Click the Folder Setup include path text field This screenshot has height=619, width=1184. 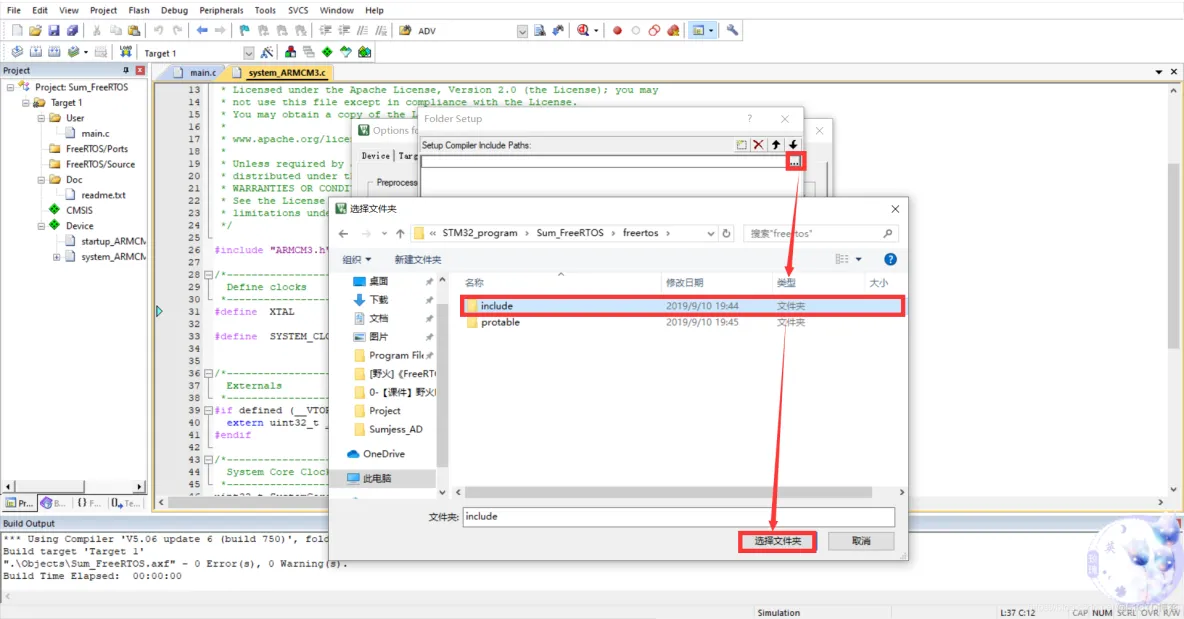click(604, 162)
